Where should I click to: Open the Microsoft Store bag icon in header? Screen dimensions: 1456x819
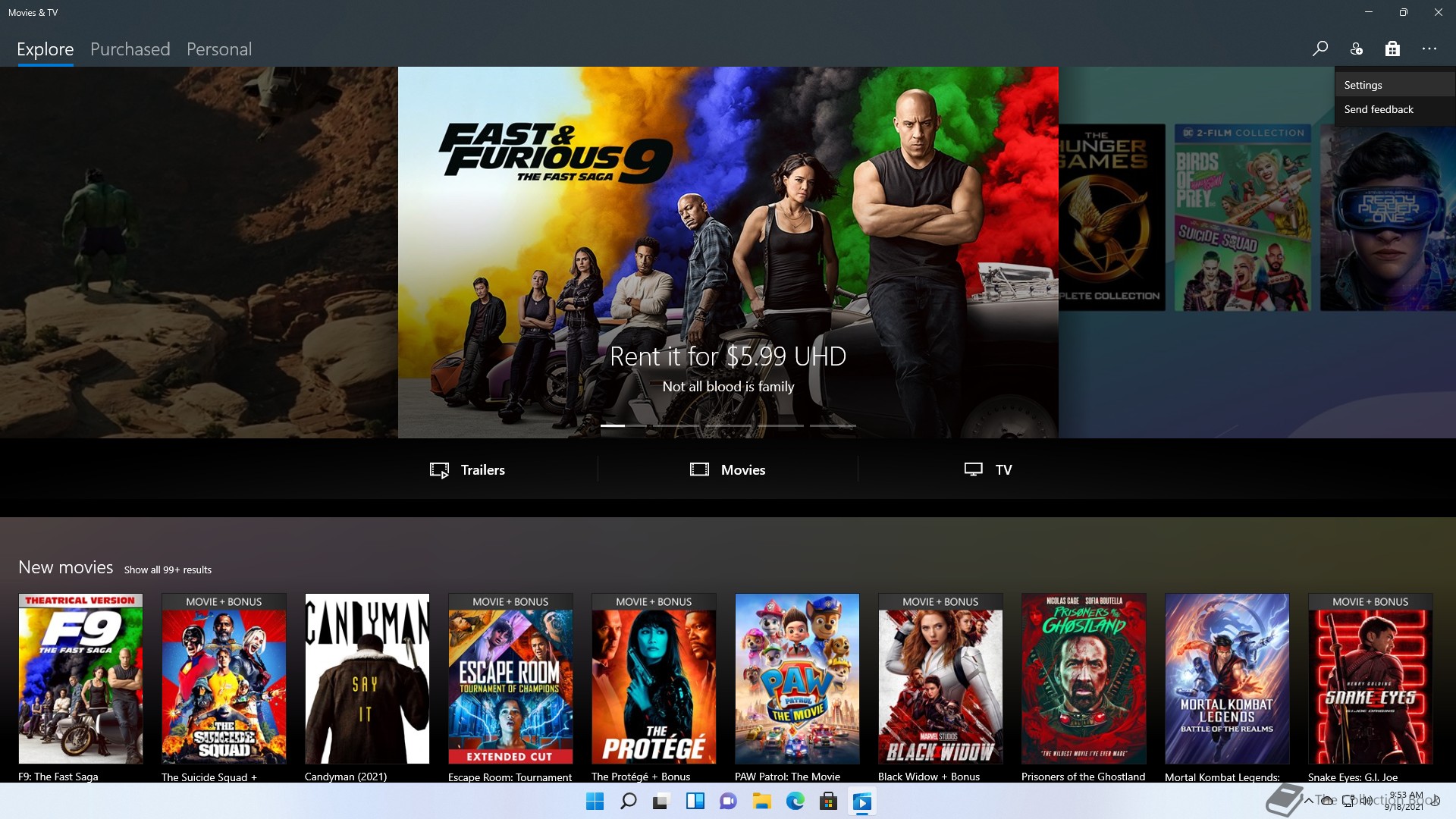(1392, 49)
